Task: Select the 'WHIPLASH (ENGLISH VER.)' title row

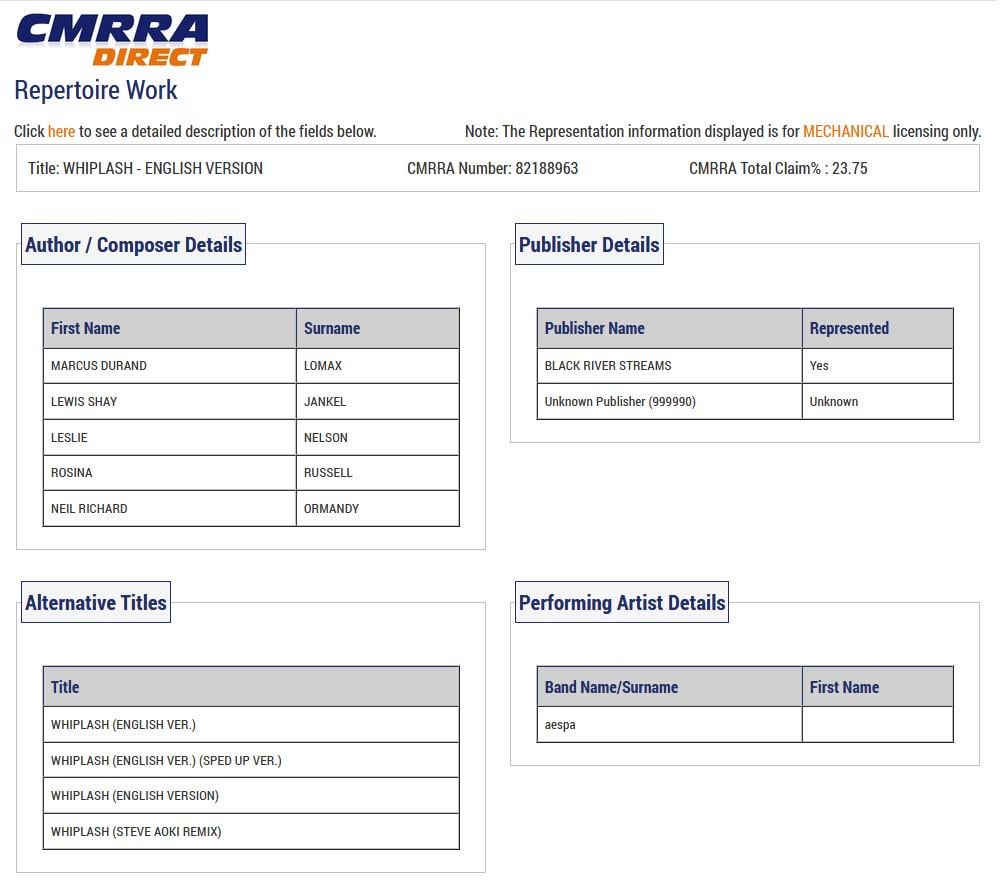Action: pyautogui.click(x=251, y=725)
